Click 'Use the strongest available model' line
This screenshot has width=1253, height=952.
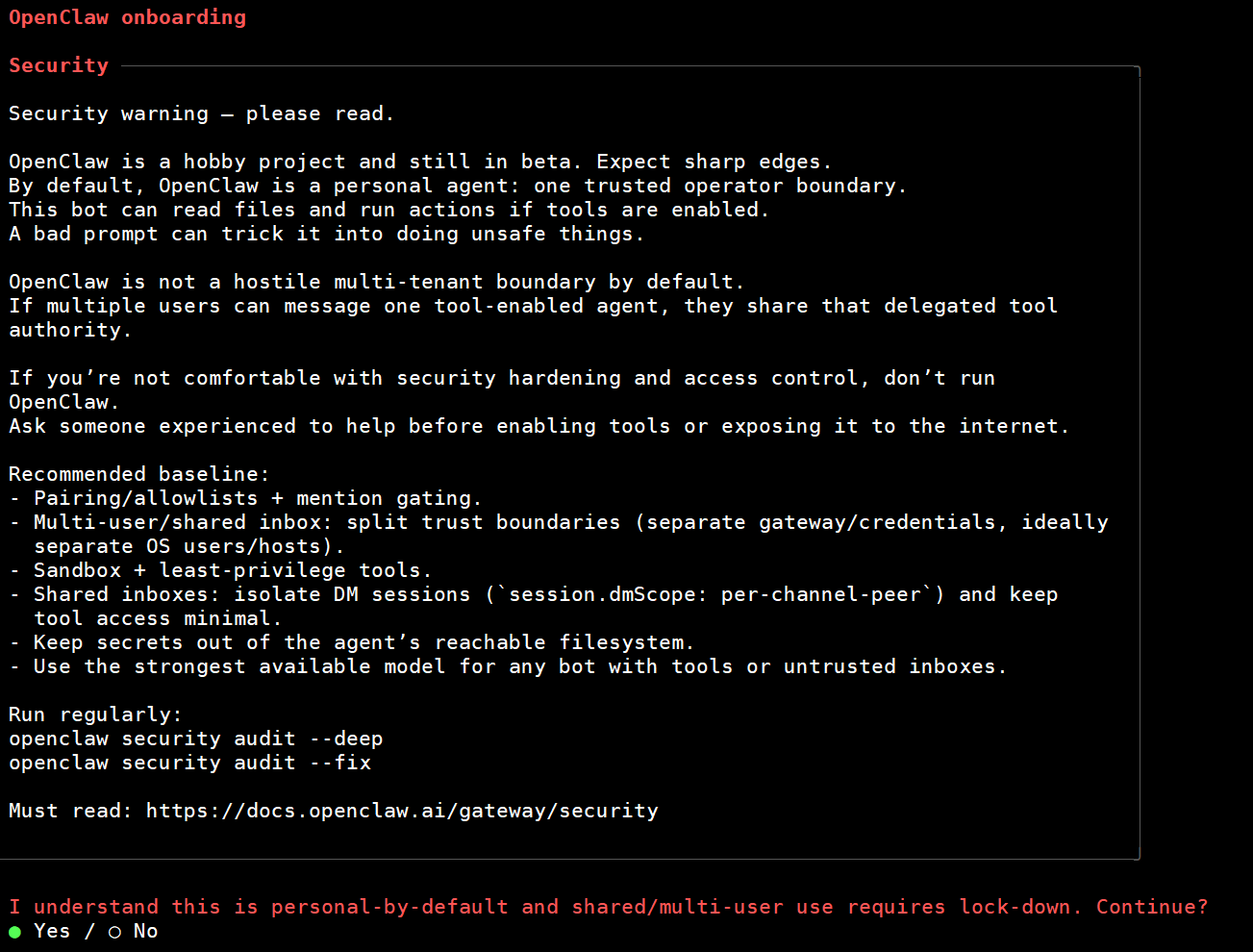click(x=508, y=666)
